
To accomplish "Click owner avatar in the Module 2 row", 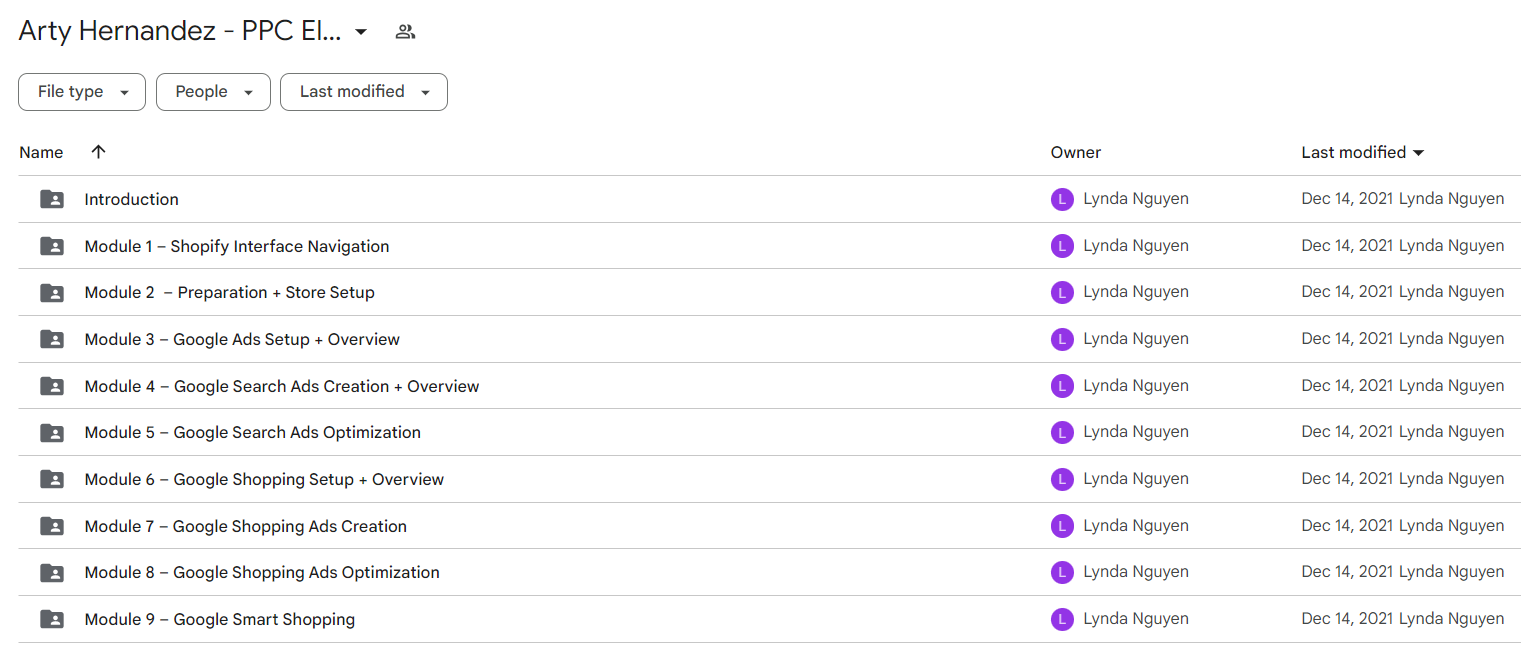I will [1062, 292].
